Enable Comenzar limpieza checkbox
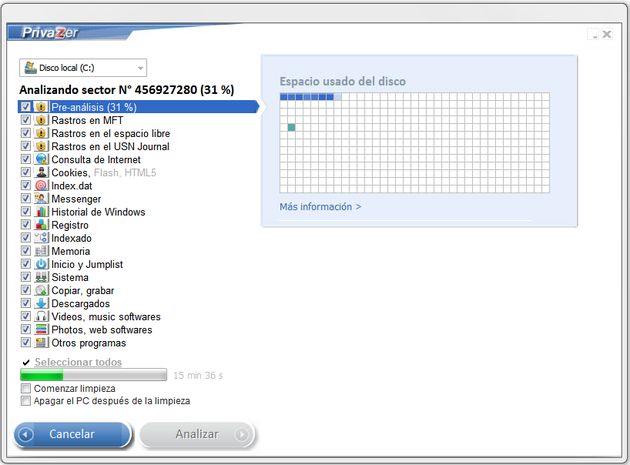The image size is (630, 465). 26,388
